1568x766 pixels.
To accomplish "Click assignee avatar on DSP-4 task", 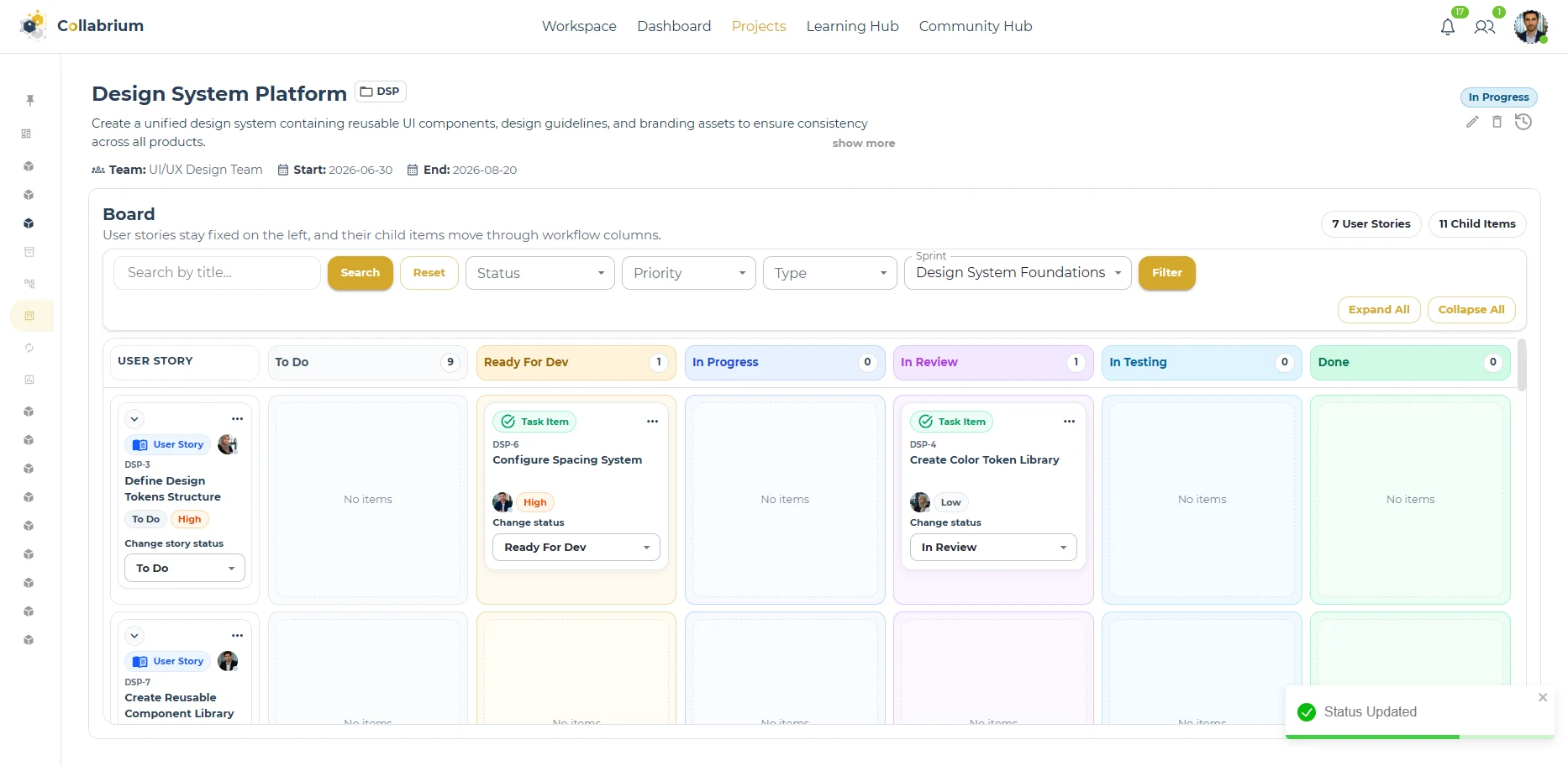I will 920,502.
